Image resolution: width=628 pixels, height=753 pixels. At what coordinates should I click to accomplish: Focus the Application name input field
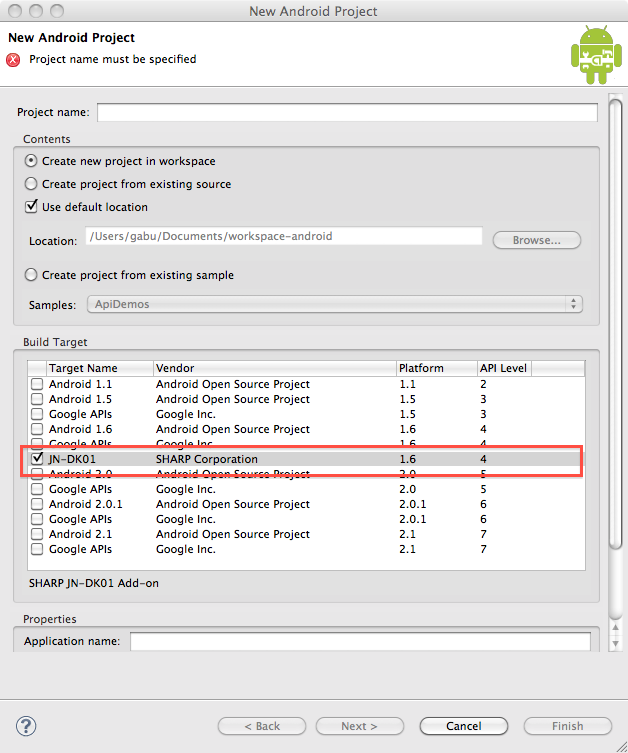pyautogui.click(x=360, y=642)
